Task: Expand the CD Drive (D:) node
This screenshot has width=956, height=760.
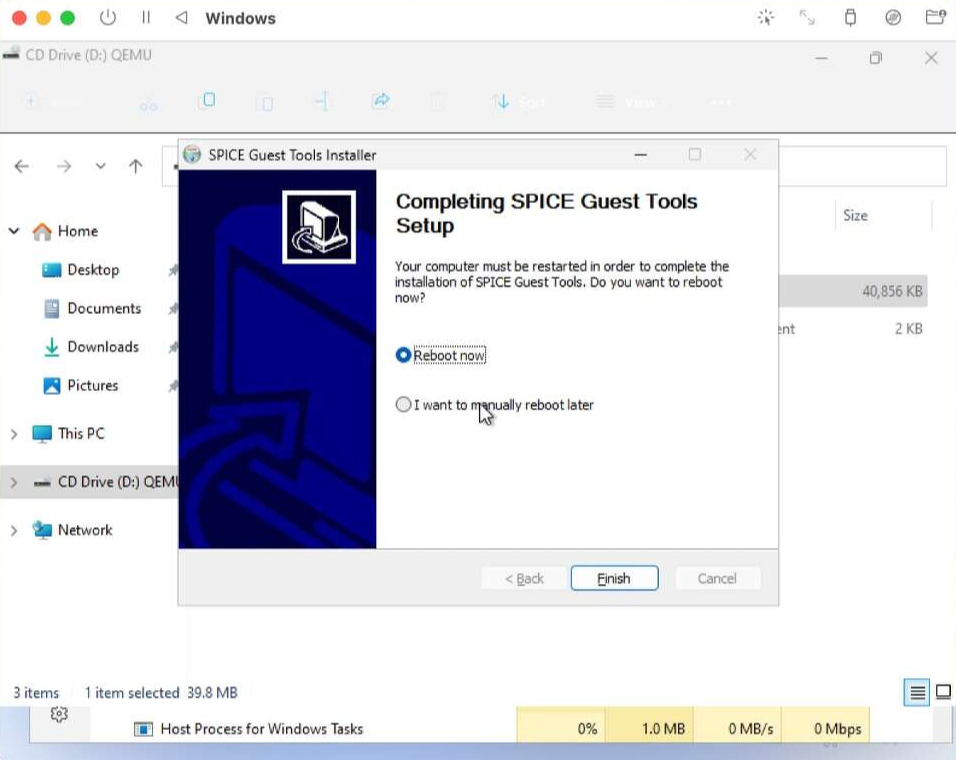Action: [14, 482]
